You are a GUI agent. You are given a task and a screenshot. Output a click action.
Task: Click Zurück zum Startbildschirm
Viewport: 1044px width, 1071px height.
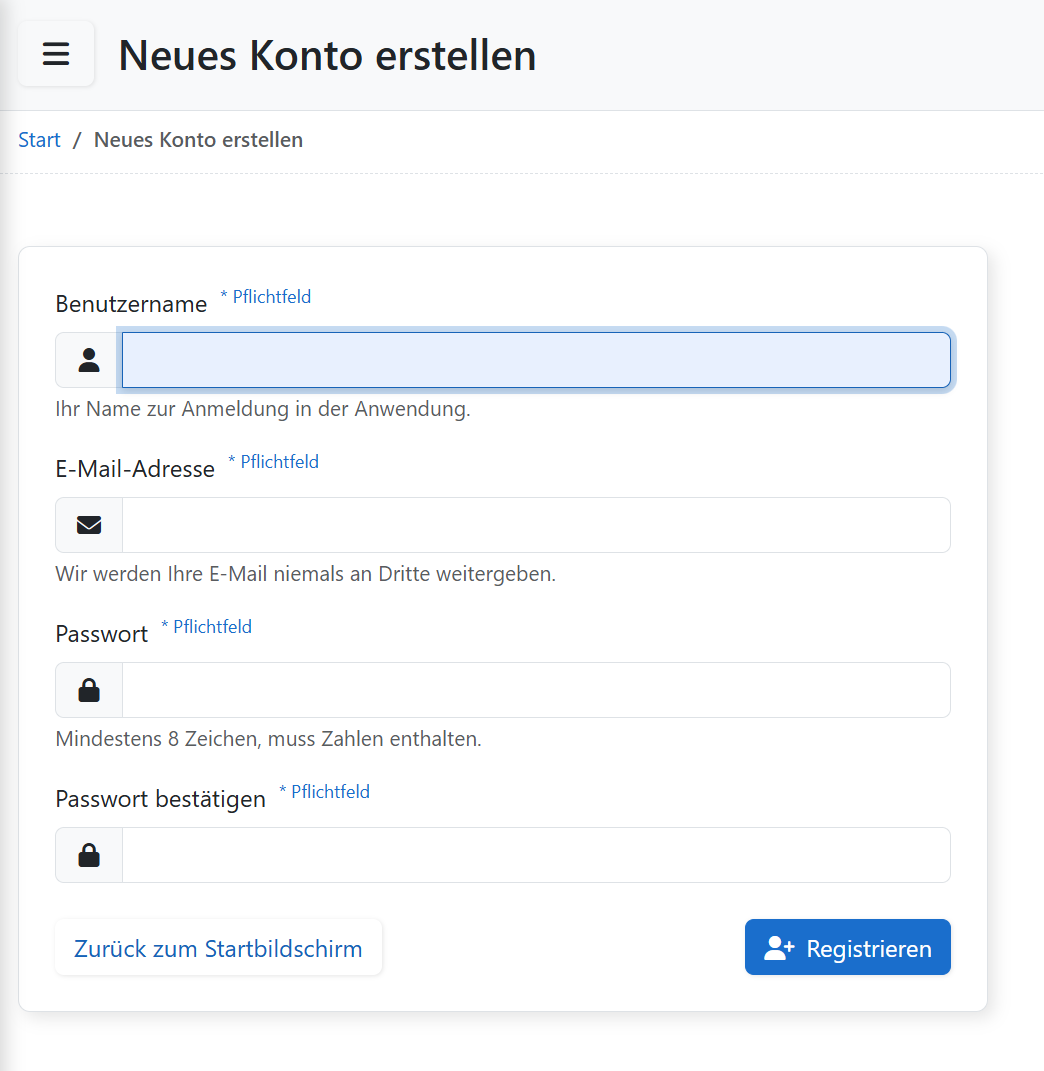218,947
